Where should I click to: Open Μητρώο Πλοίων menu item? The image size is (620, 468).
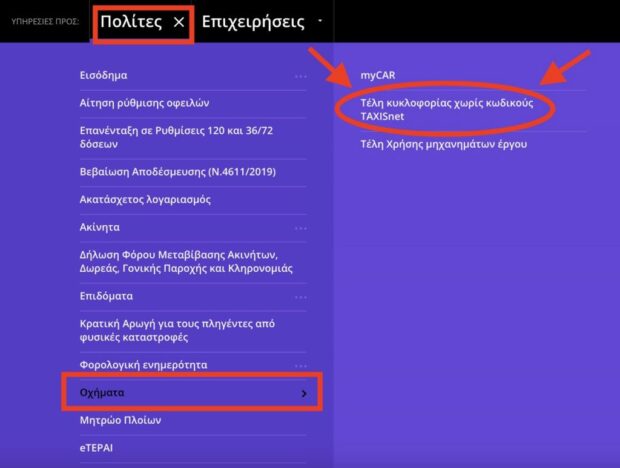[120, 420]
